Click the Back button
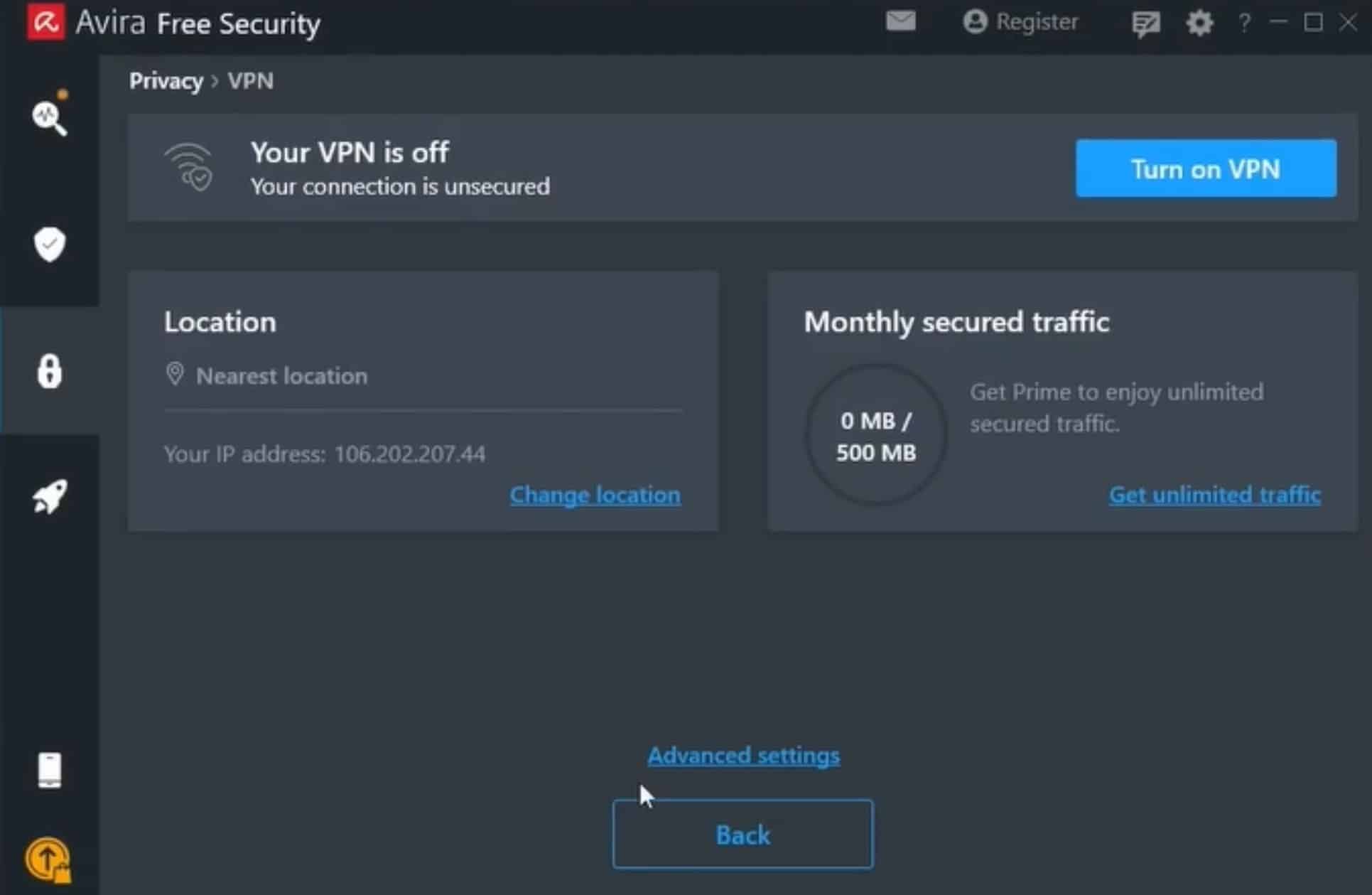The height and width of the screenshot is (895, 1372). click(x=742, y=835)
